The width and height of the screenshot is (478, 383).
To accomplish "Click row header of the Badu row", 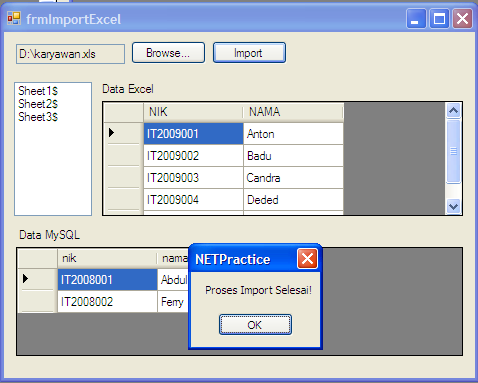I will tap(123, 155).
